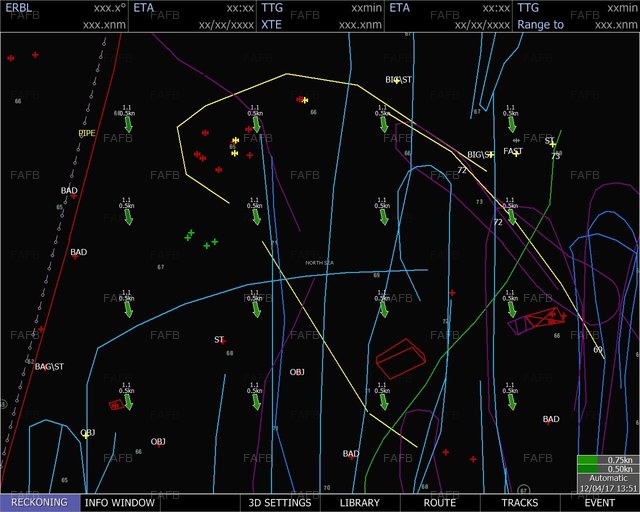Click the BIG\ST marker next to FAST
This screenshot has height=512, width=640.
482,155
